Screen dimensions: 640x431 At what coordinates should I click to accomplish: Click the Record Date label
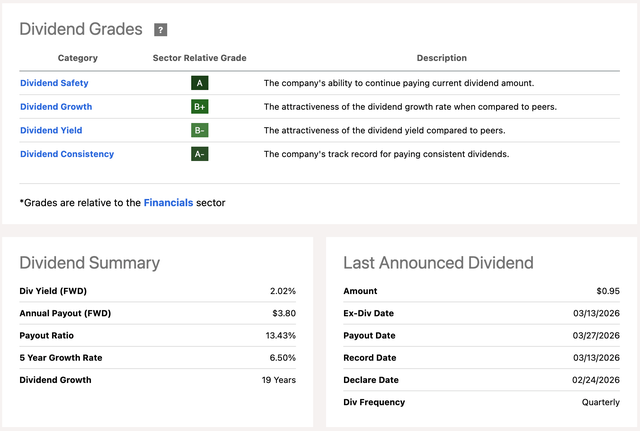click(x=370, y=358)
